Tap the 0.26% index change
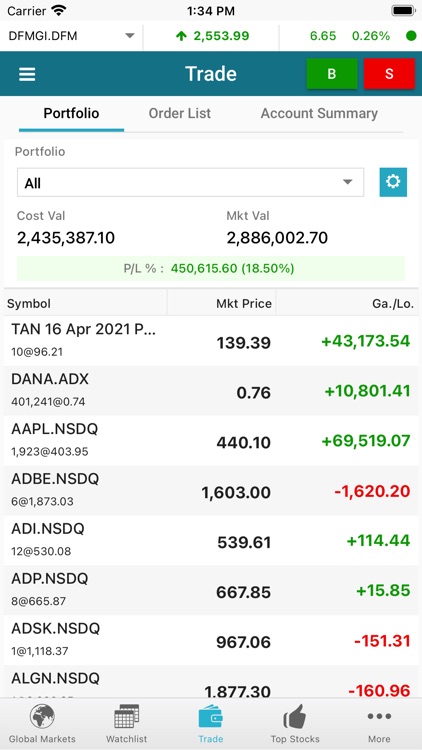The image size is (422, 750). coord(371,36)
